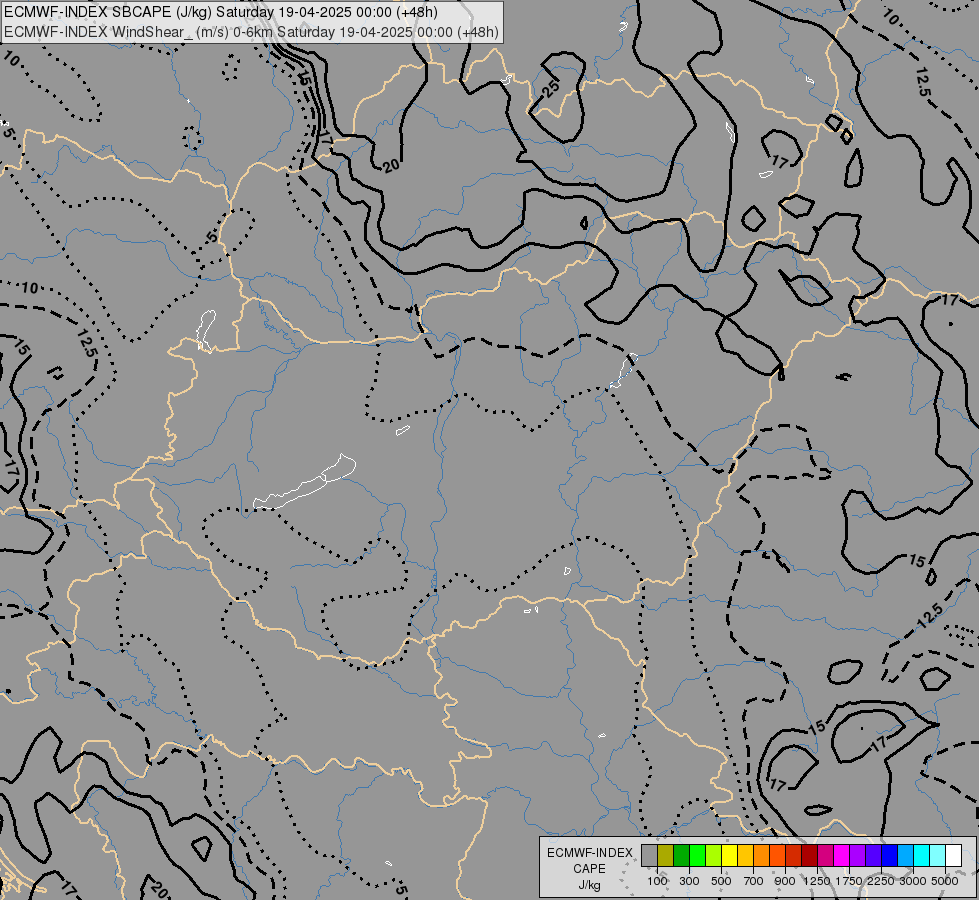Click the legend's 'ECMWF-INDEX' heading

[x=590, y=853]
